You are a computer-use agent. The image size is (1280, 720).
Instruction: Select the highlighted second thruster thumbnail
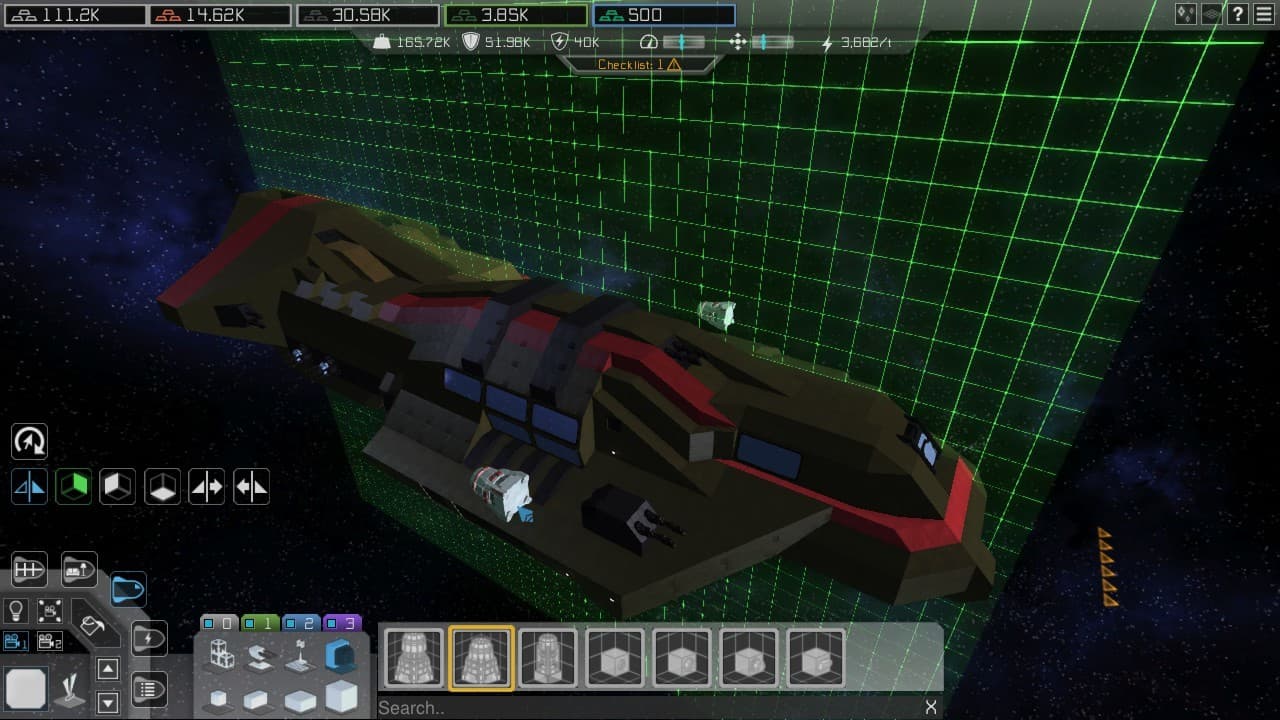click(481, 657)
